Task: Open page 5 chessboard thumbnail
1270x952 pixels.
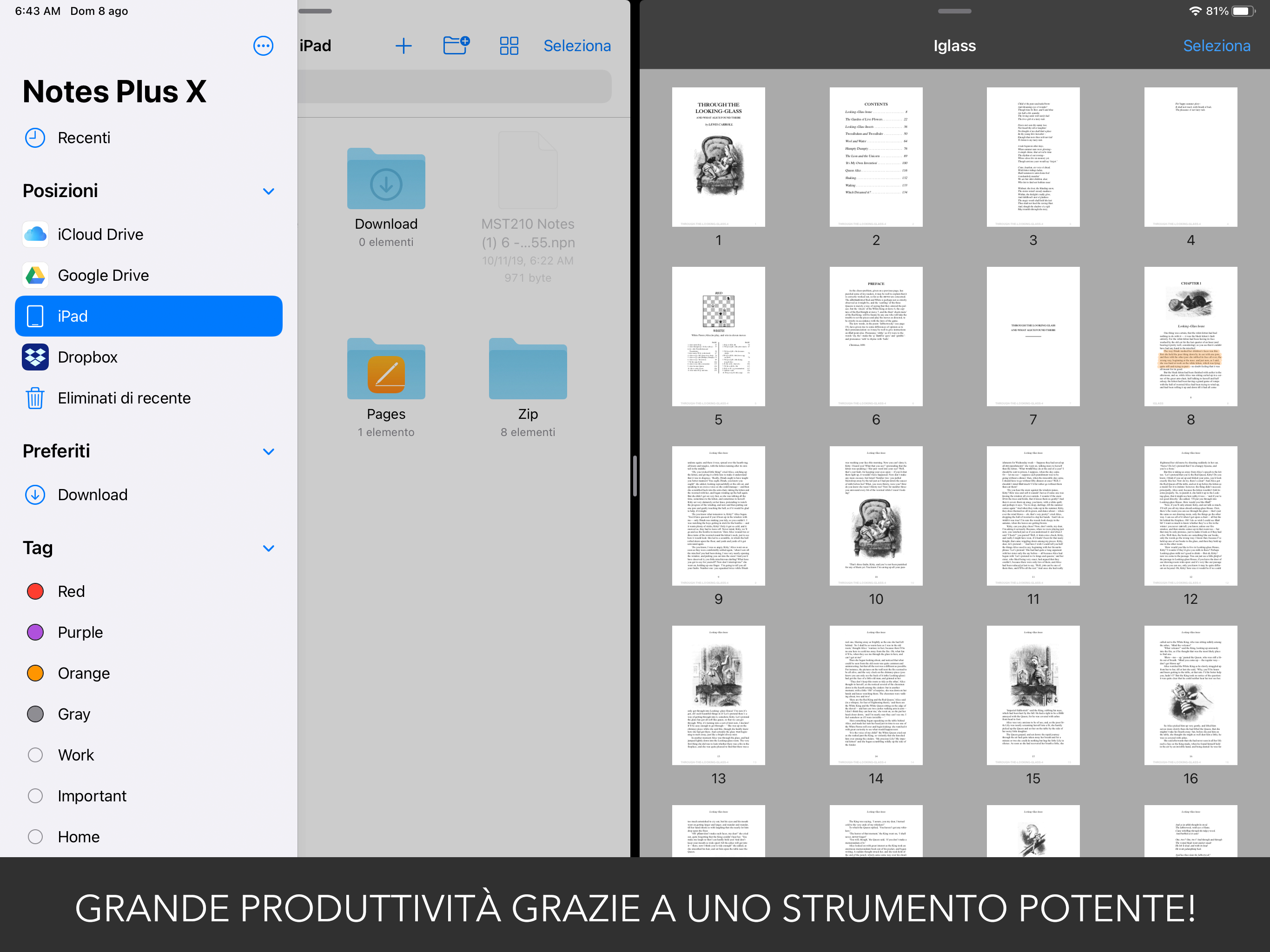Action: pyautogui.click(x=718, y=337)
